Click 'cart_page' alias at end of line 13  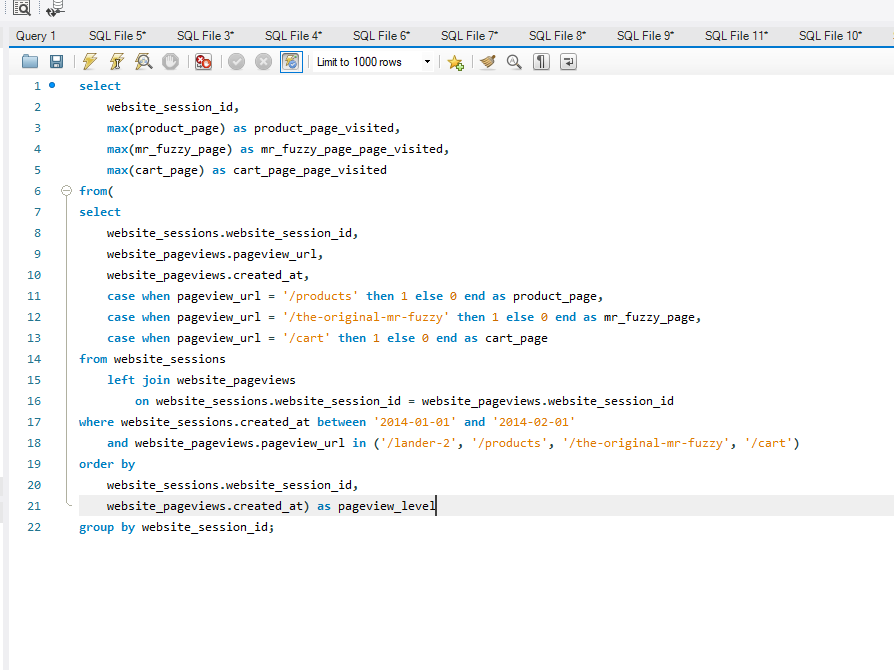[x=516, y=338]
